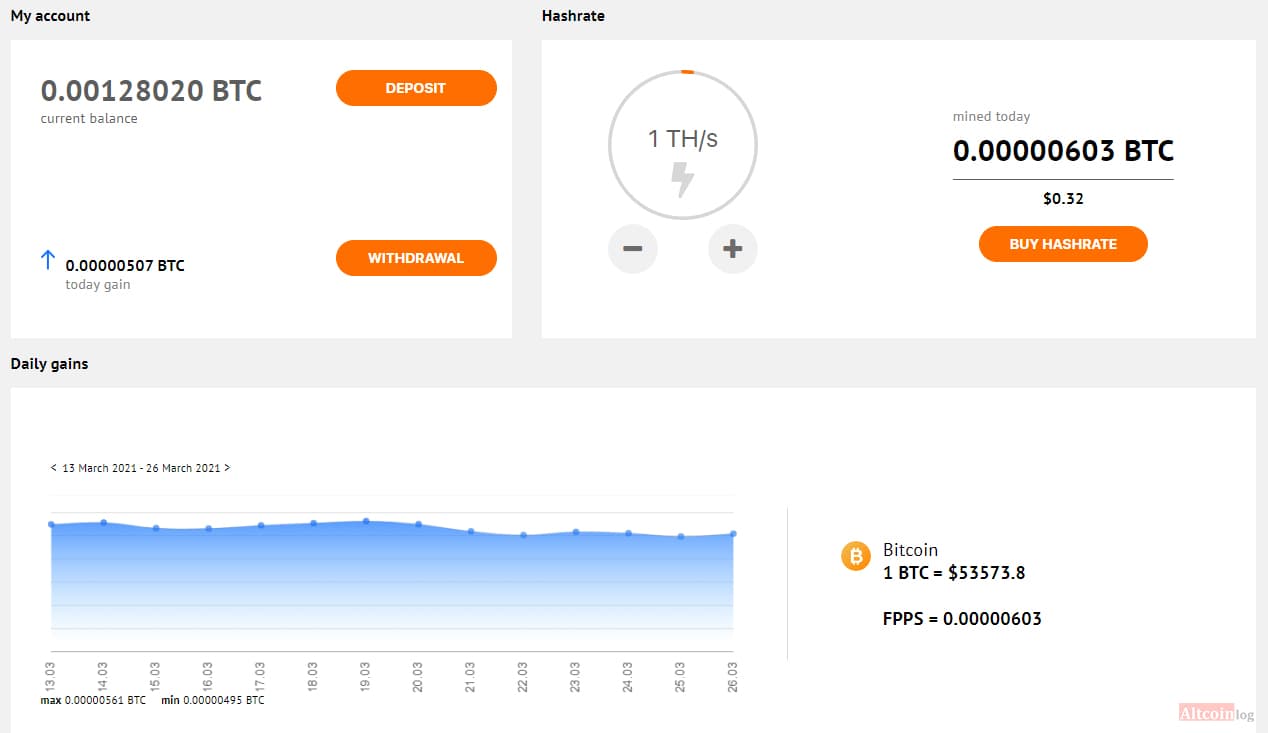Open the Deposit page

click(416, 88)
